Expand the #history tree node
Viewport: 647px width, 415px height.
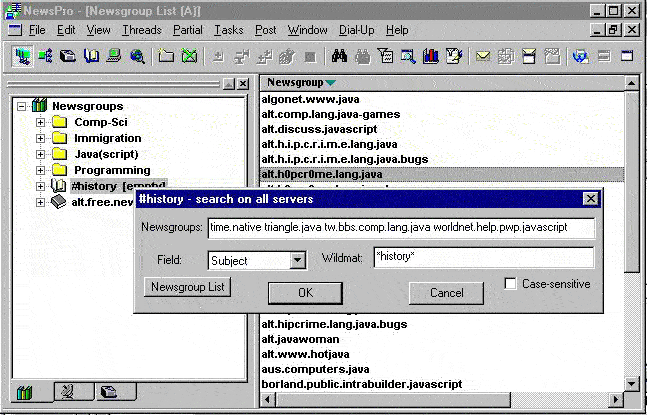(40, 186)
